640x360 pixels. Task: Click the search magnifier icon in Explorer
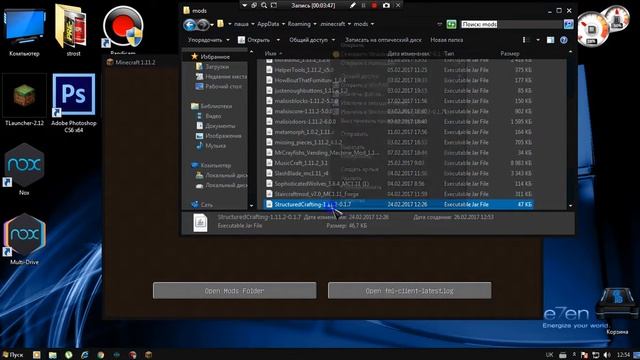(568, 24)
